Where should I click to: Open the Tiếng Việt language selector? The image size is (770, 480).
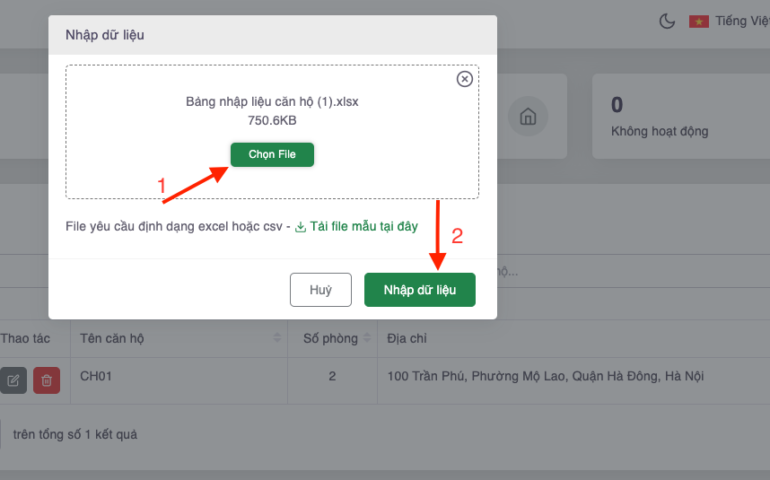pyautogui.click(x=741, y=21)
